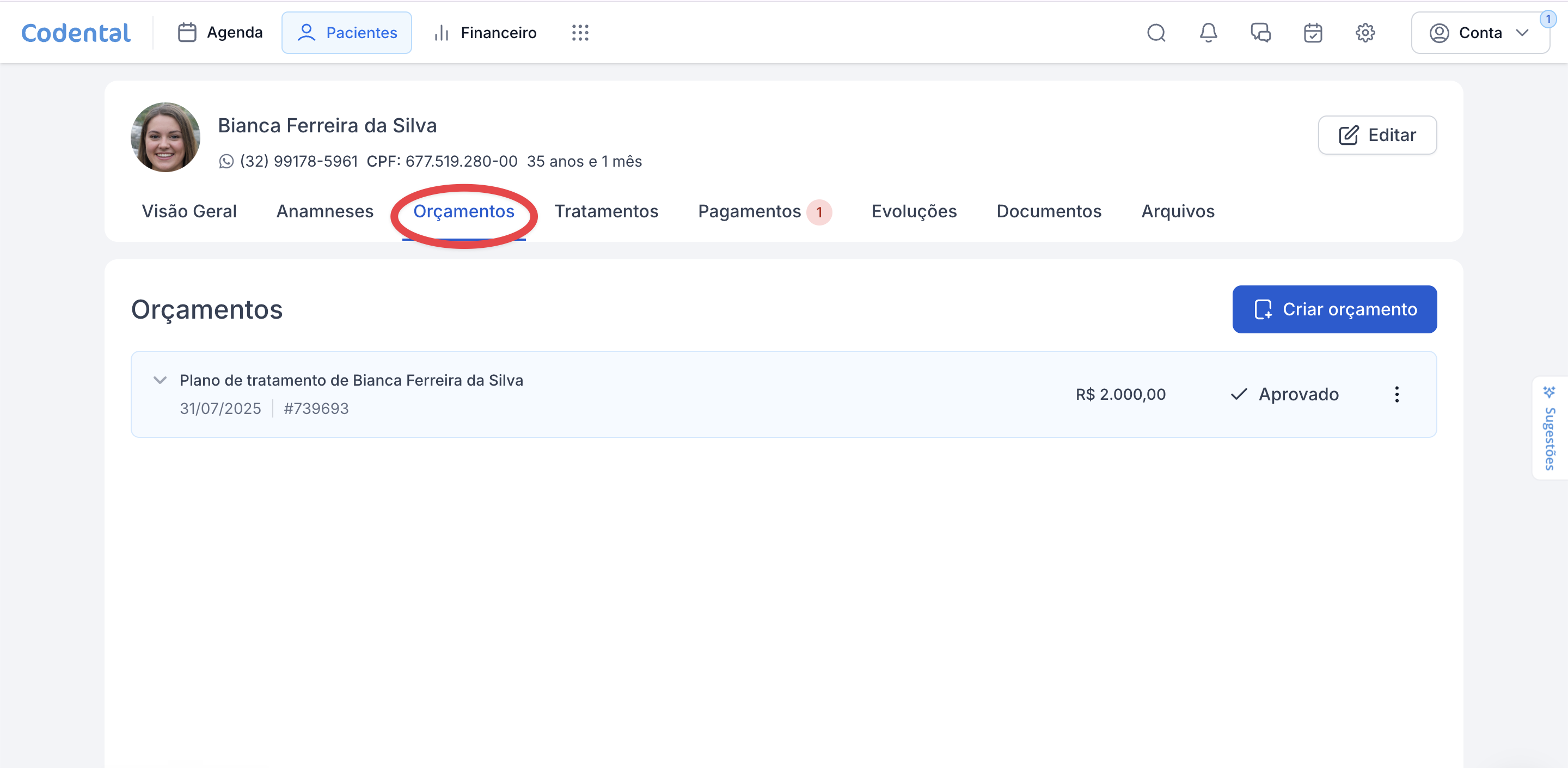Click the calendar check tasks icon
The image size is (1568, 768).
click(1312, 33)
